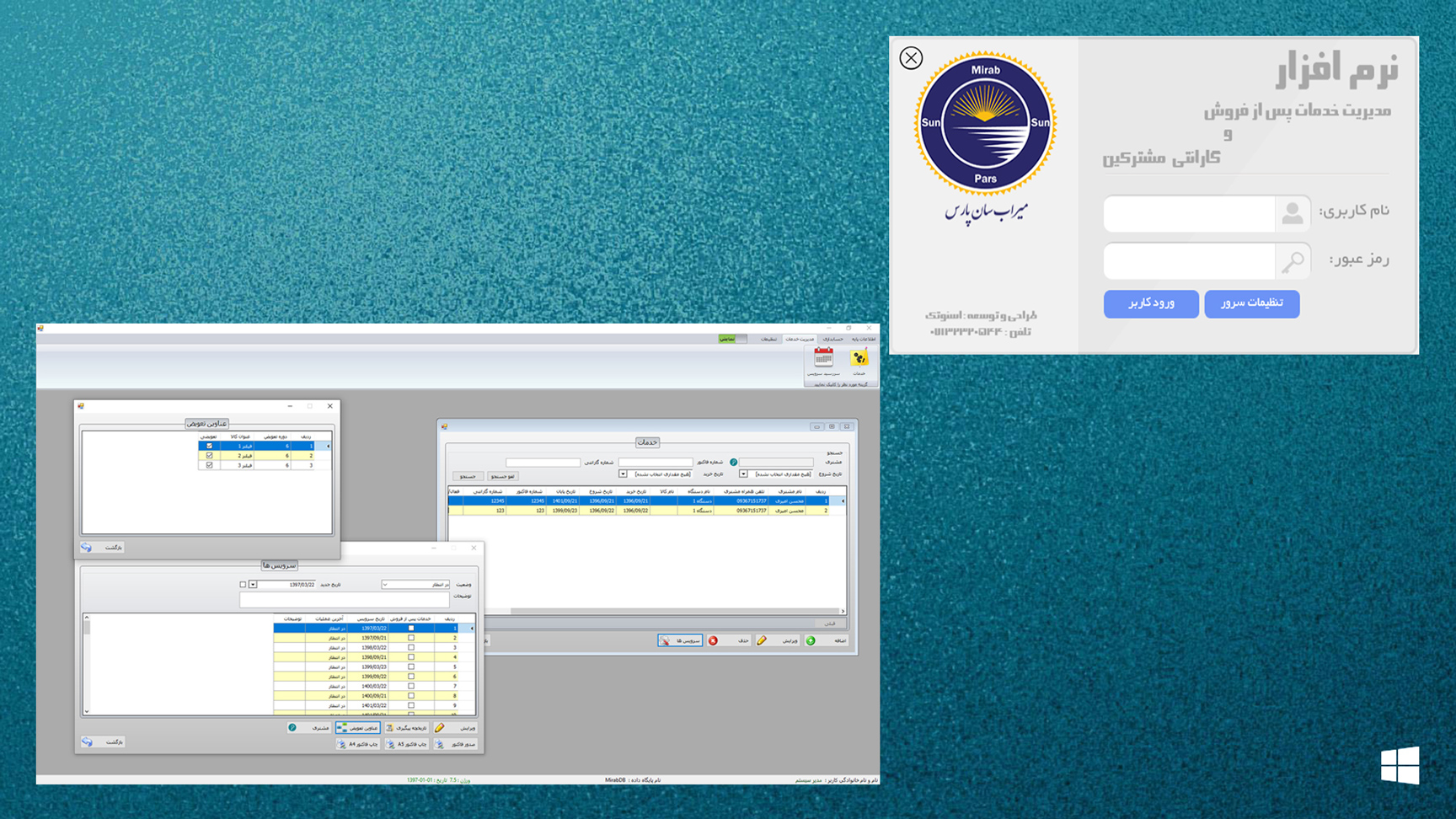Open وضعیت status combo box in سرویس ها window
This screenshot has width=1456, height=819.
tap(415, 584)
